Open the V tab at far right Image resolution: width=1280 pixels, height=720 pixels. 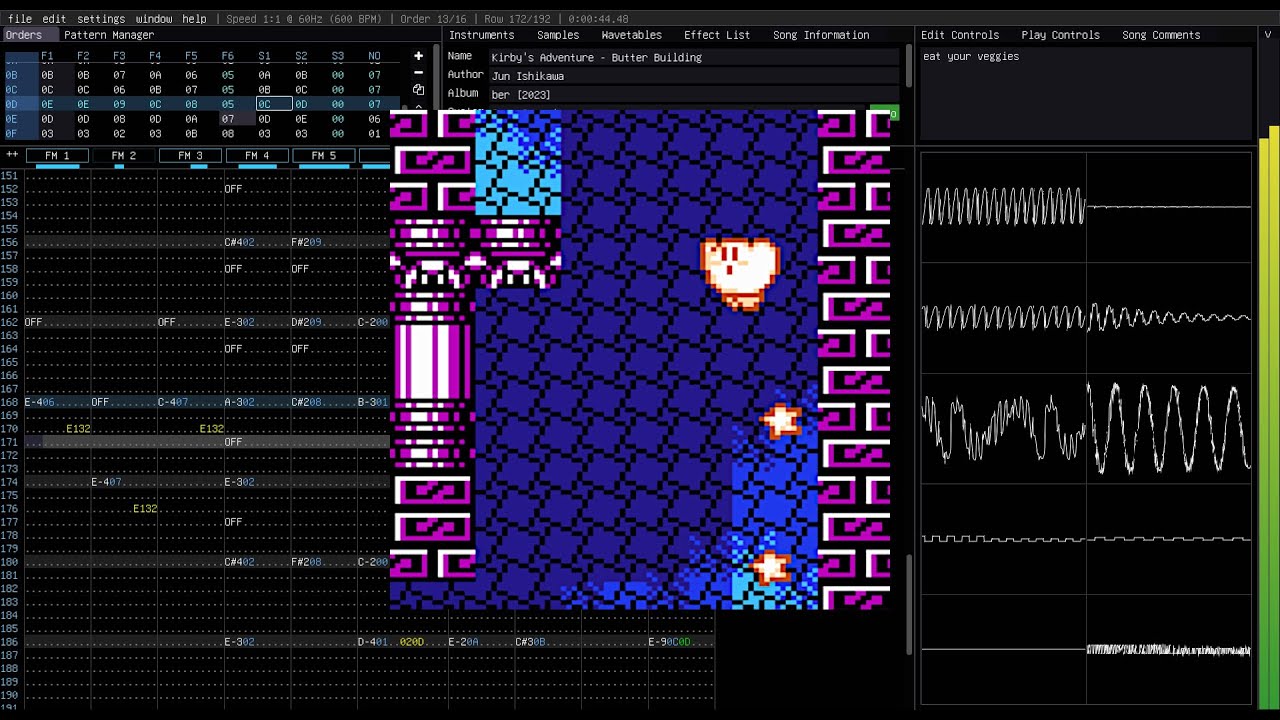coord(1268,35)
